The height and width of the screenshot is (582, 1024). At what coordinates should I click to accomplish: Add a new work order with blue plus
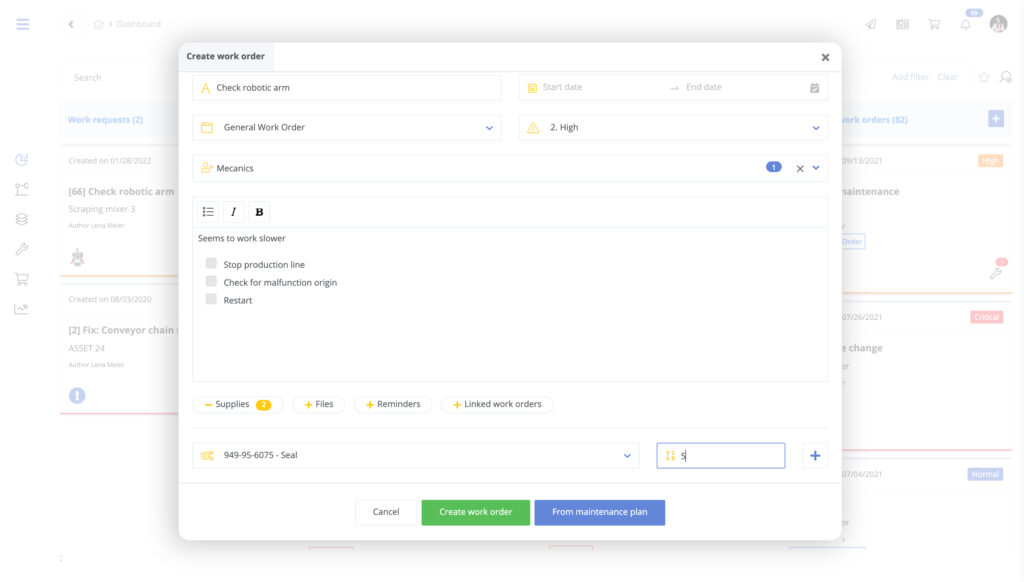(995, 119)
